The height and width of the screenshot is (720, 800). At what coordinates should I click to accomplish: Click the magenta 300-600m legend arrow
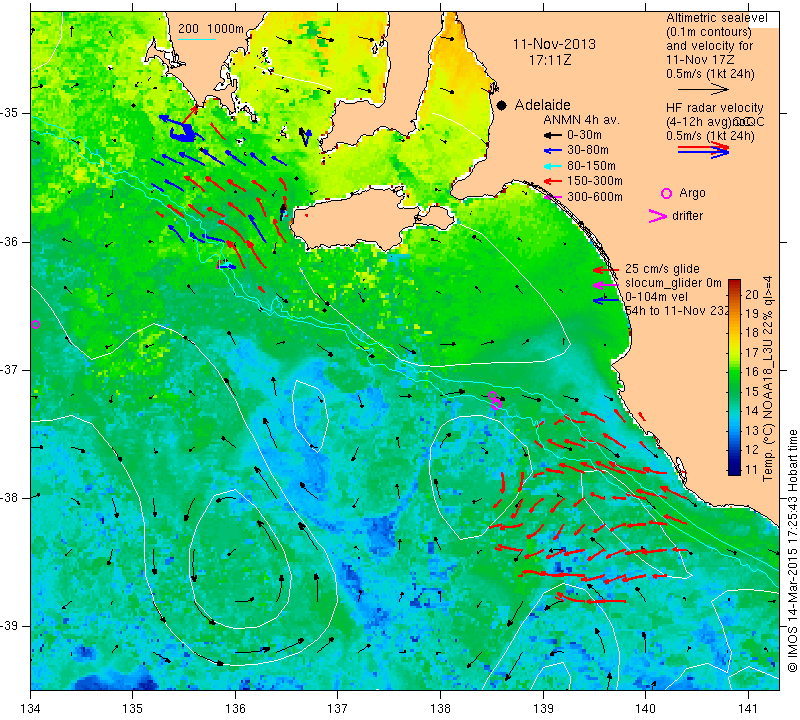(553, 197)
